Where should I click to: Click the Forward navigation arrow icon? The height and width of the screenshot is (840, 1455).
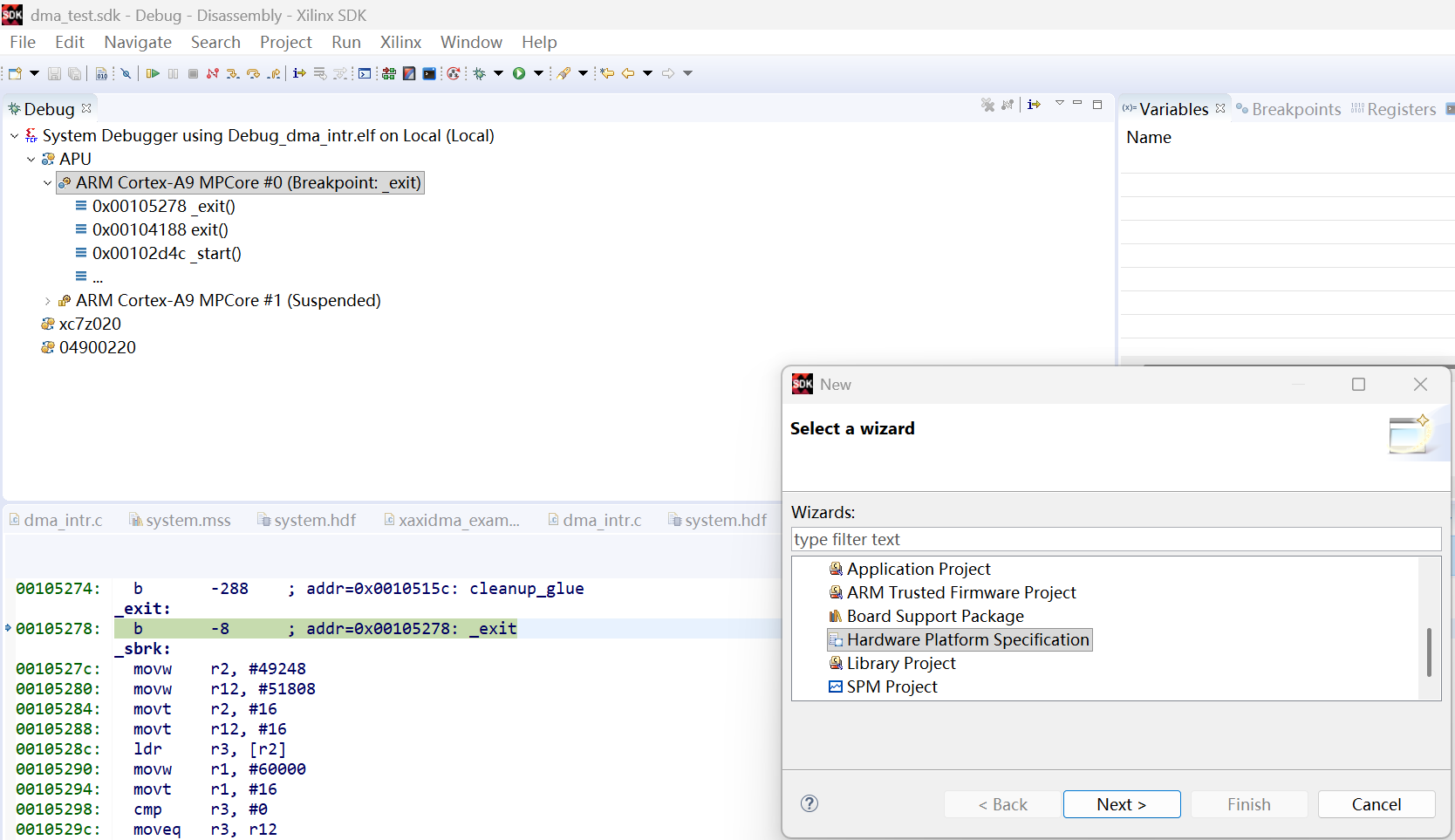pos(668,73)
